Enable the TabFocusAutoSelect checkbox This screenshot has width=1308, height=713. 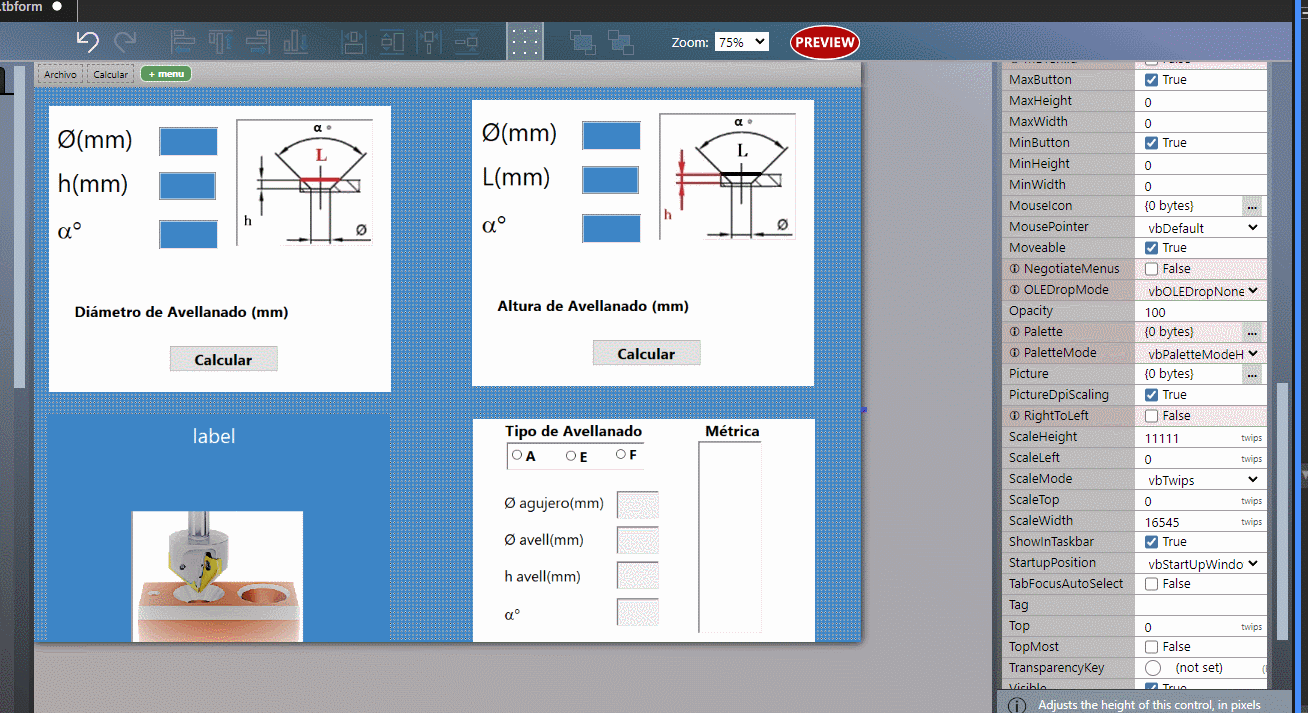pos(1151,584)
